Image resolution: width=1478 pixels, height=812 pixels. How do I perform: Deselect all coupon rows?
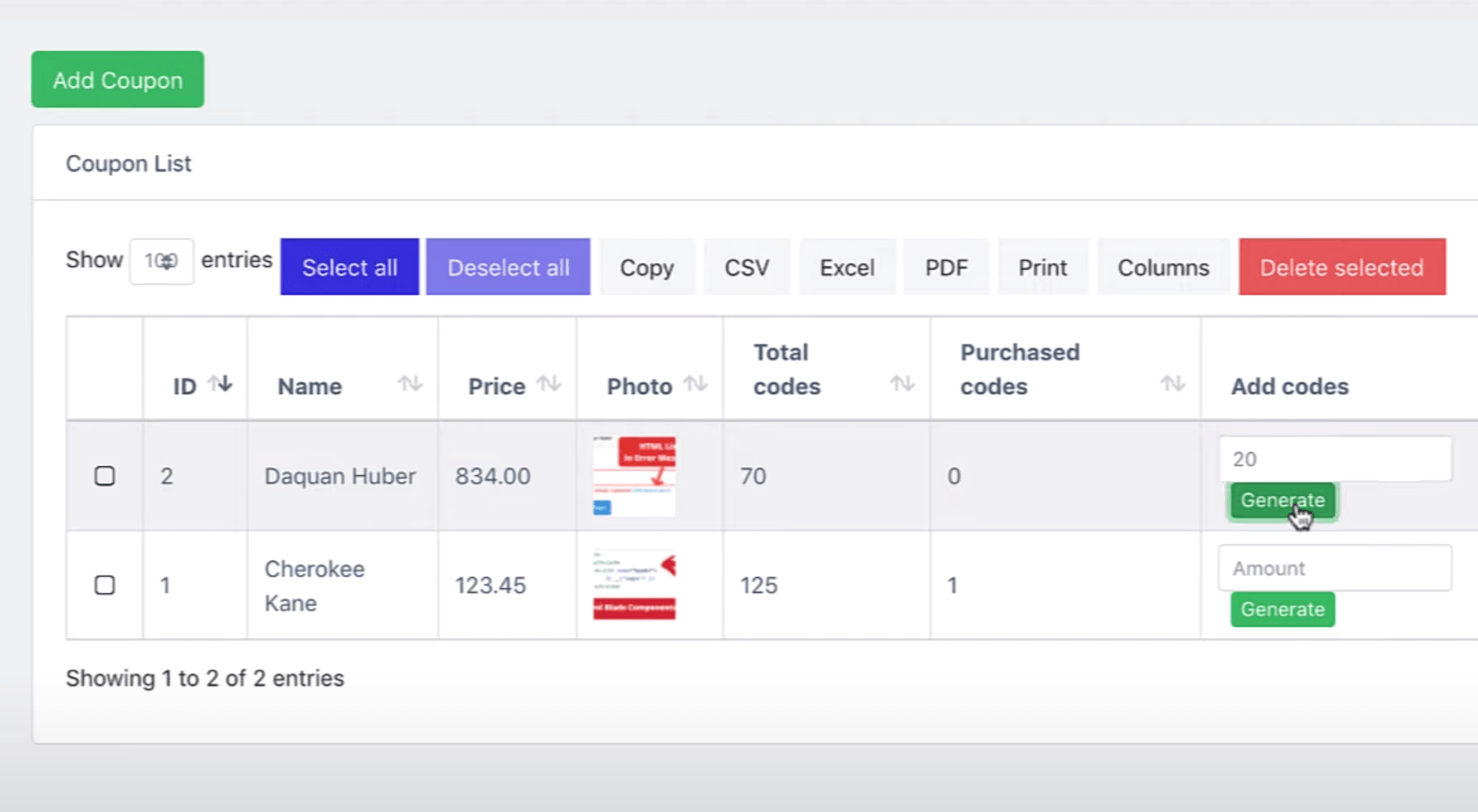click(507, 267)
